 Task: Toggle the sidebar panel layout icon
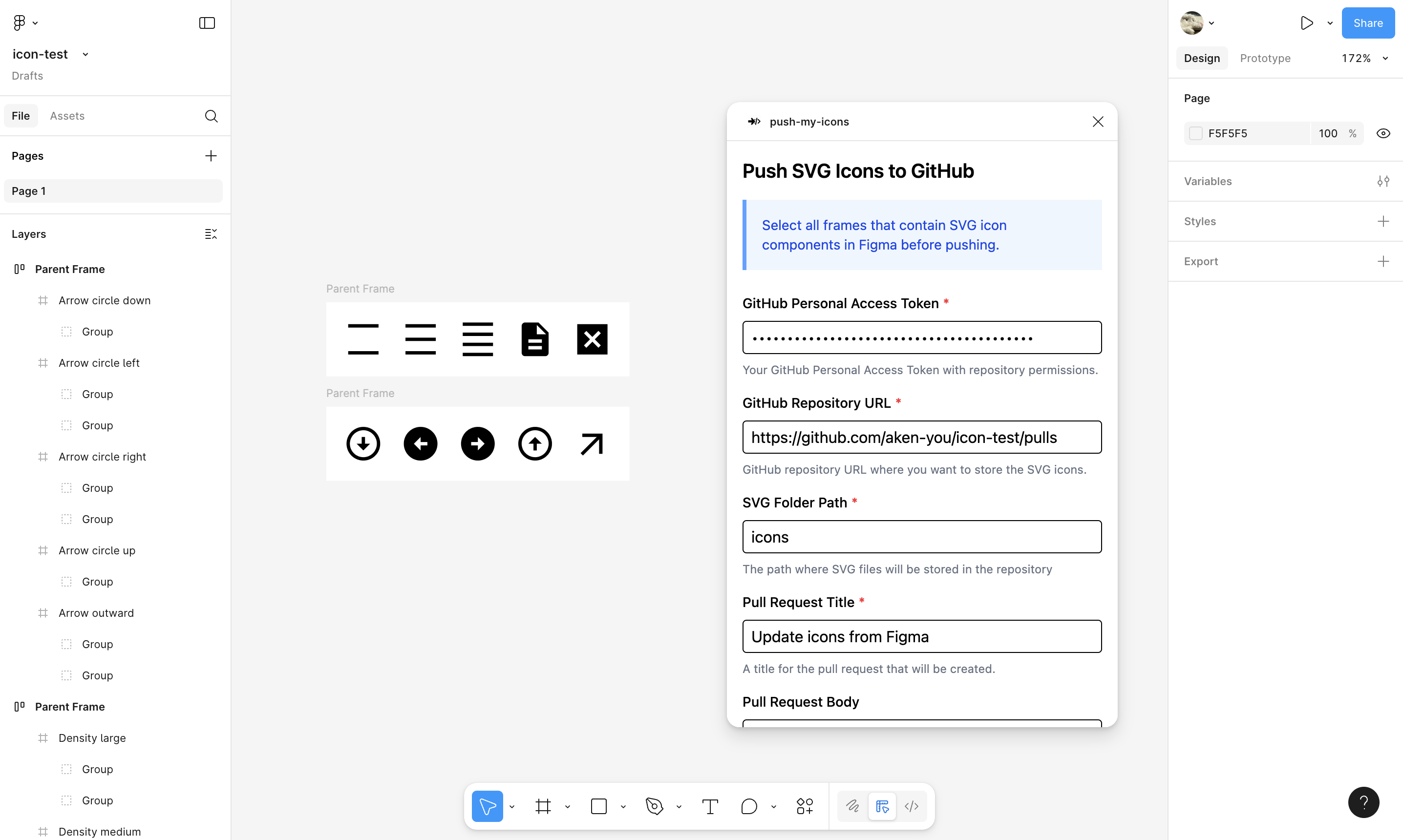[207, 23]
